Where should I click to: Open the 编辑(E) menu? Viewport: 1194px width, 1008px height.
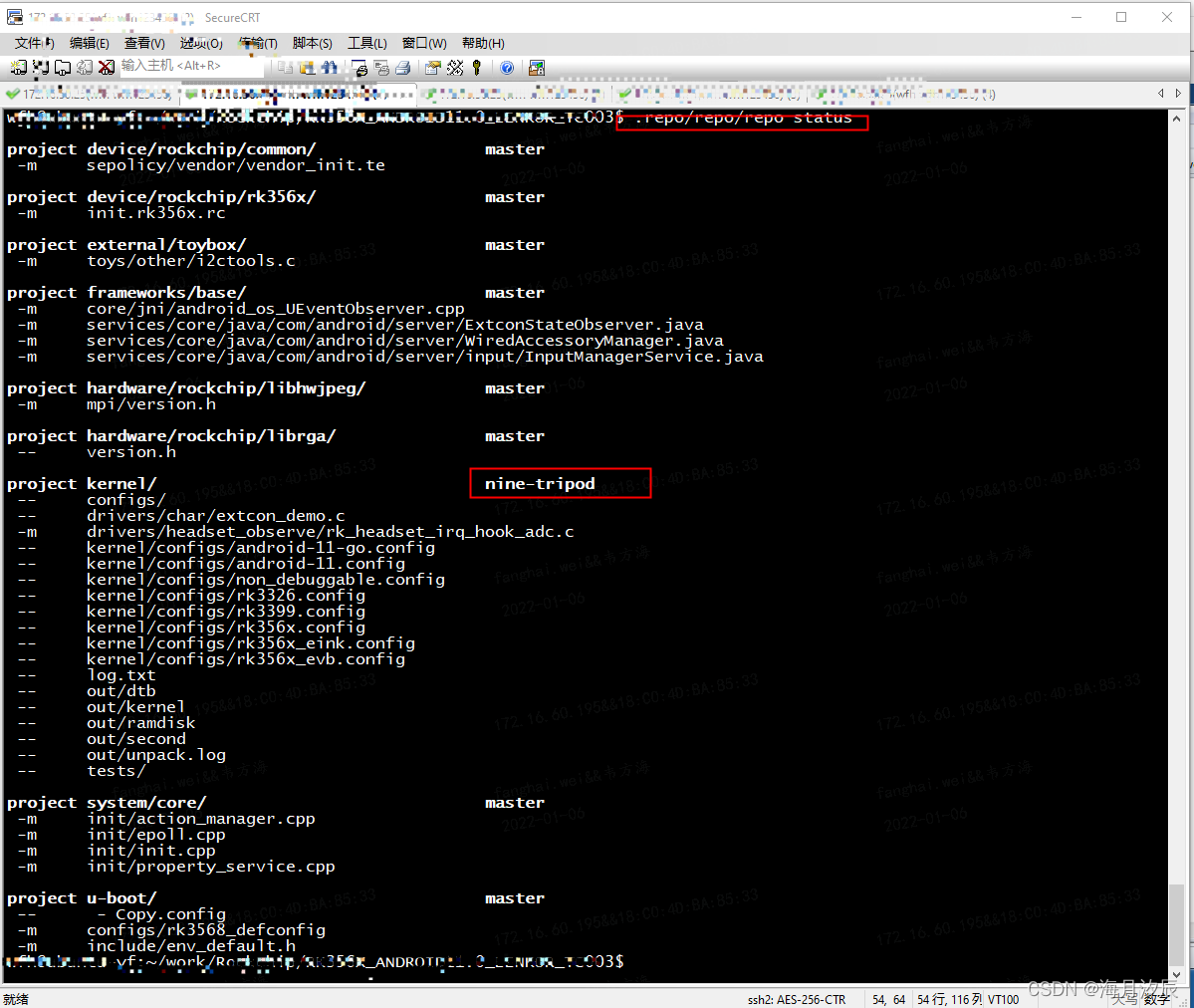coord(89,44)
